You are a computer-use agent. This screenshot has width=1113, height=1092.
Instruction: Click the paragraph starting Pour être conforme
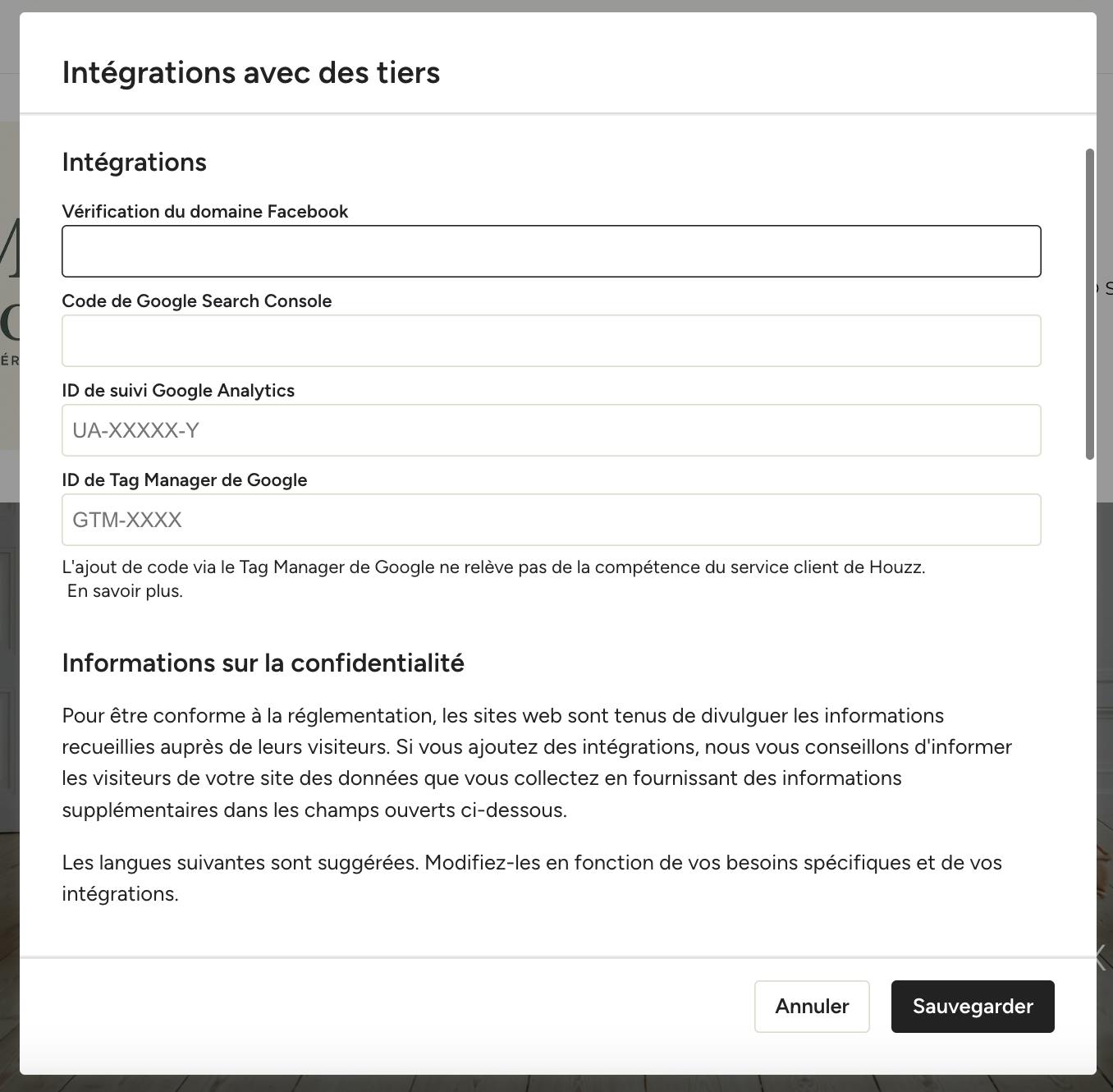[x=538, y=763]
